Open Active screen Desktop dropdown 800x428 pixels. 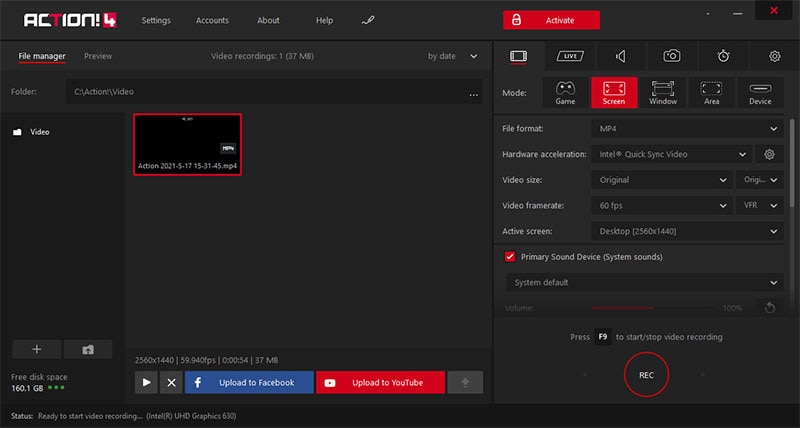[687, 231]
